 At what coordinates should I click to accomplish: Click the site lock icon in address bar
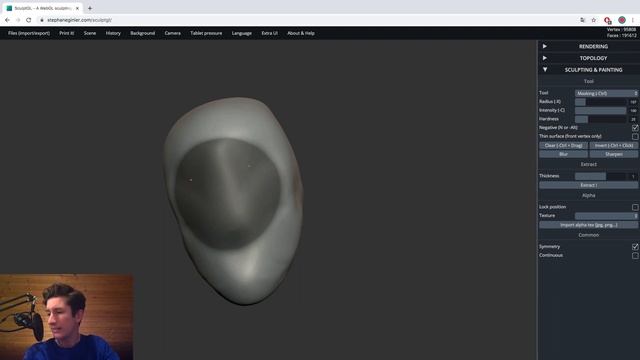coord(42,20)
